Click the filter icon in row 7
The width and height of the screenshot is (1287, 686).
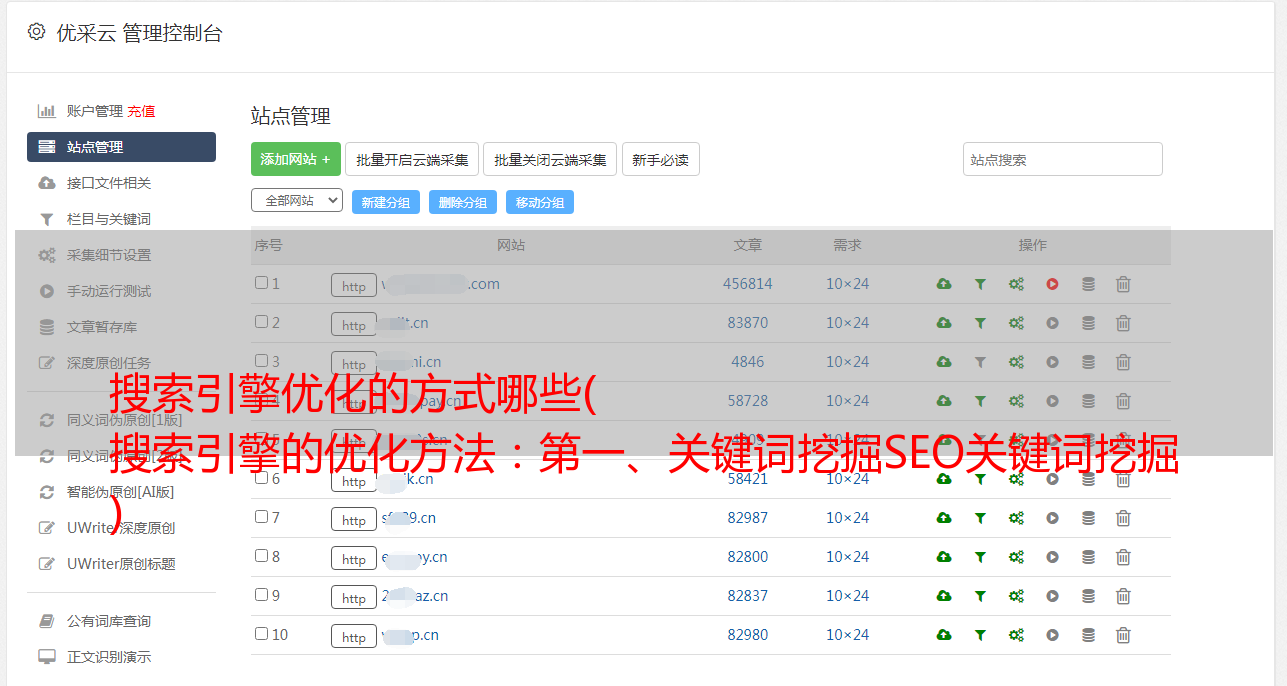(x=980, y=518)
